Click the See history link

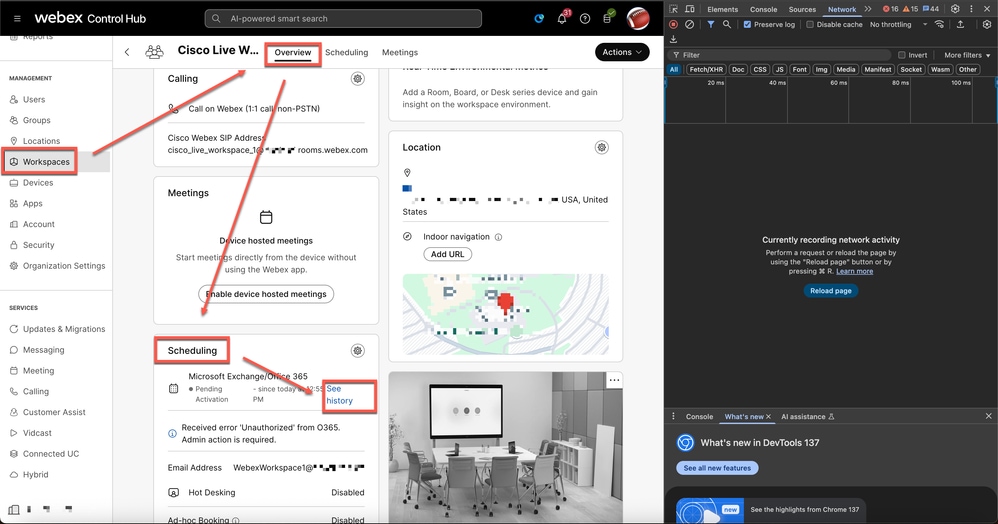click(x=339, y=395)
